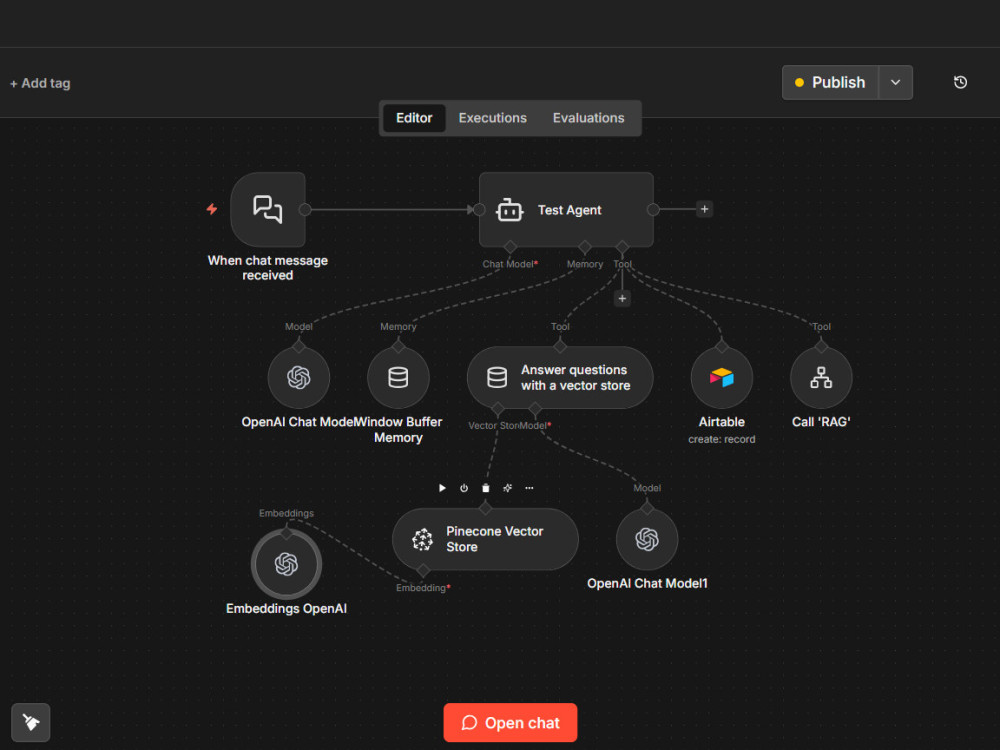
Task: Click the Memory connector on Test Agent
Action: click(585, 247)
